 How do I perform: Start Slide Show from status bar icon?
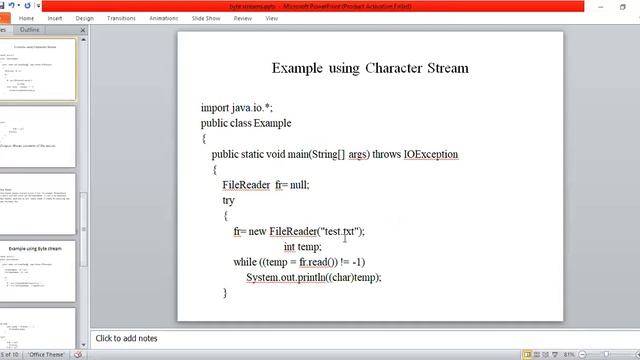tap(555, 355)
